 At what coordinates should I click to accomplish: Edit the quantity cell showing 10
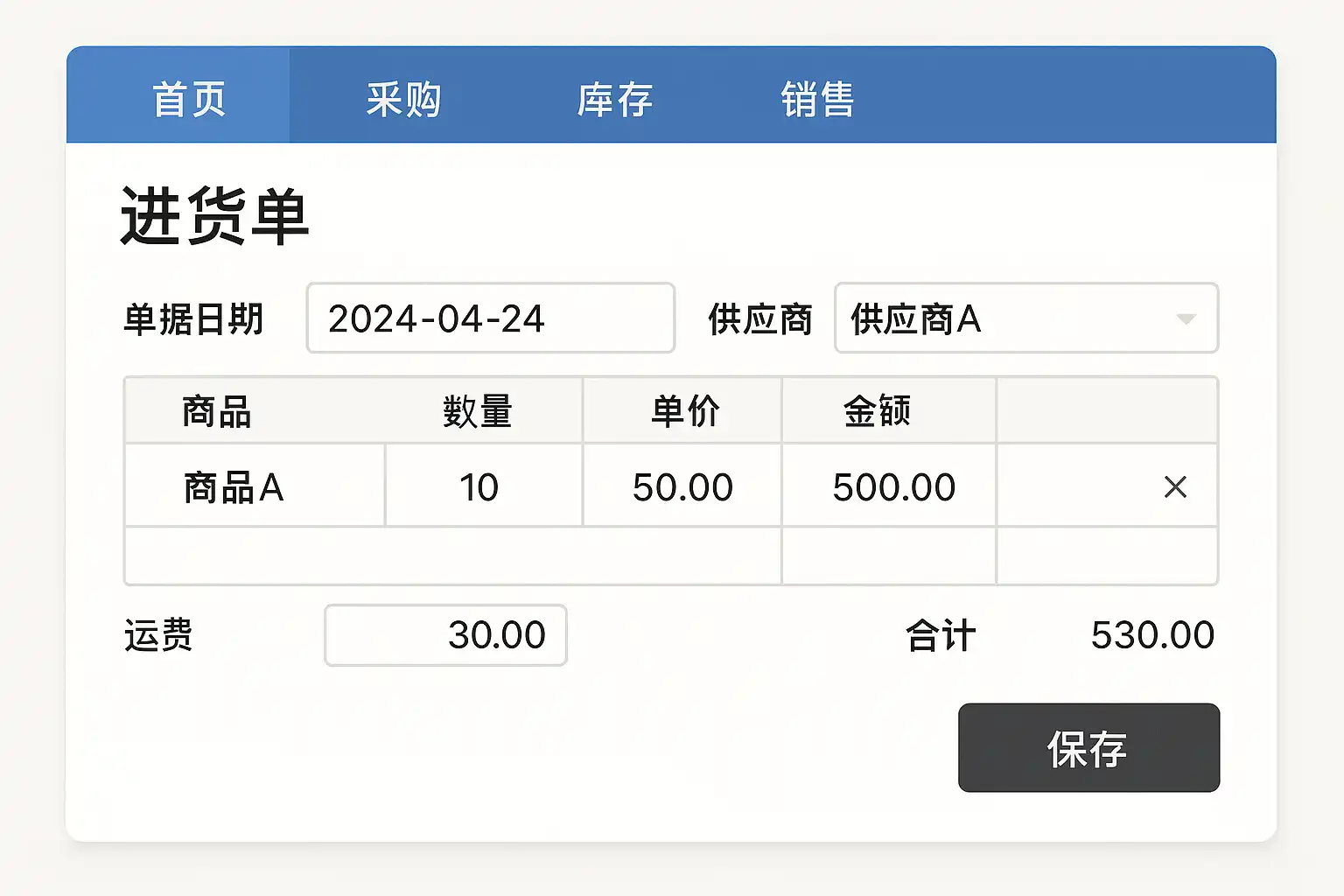pyautogui.click(x=479, y=486)
